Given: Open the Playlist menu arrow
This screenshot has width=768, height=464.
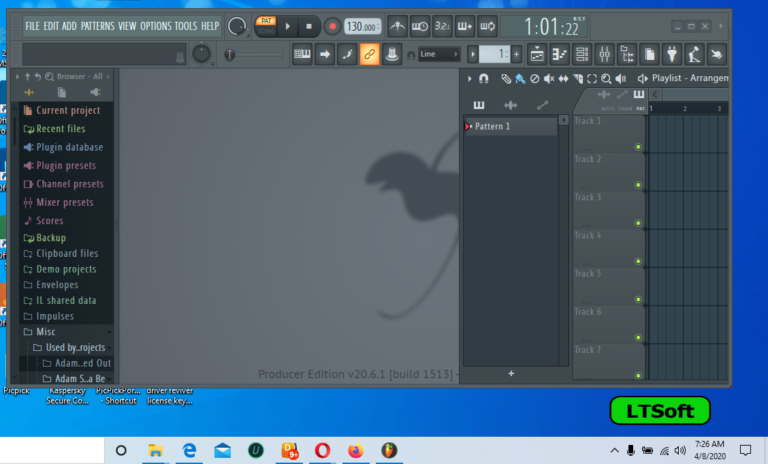Looking at the screenshot, I should tap(469, 78).
